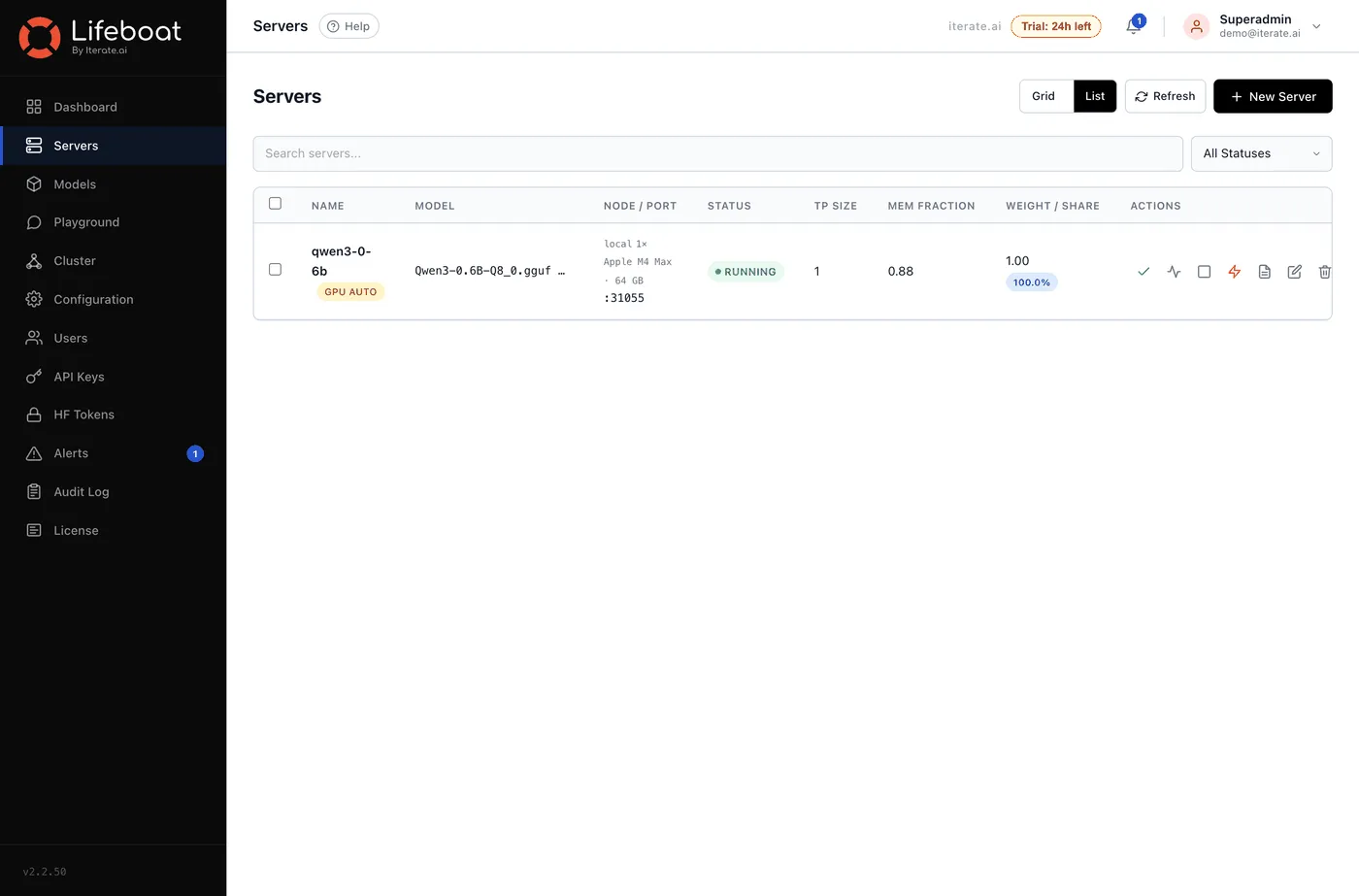Click the Trial: 24h left badge
This screenshot has height=896, width=1359.
1056,26
